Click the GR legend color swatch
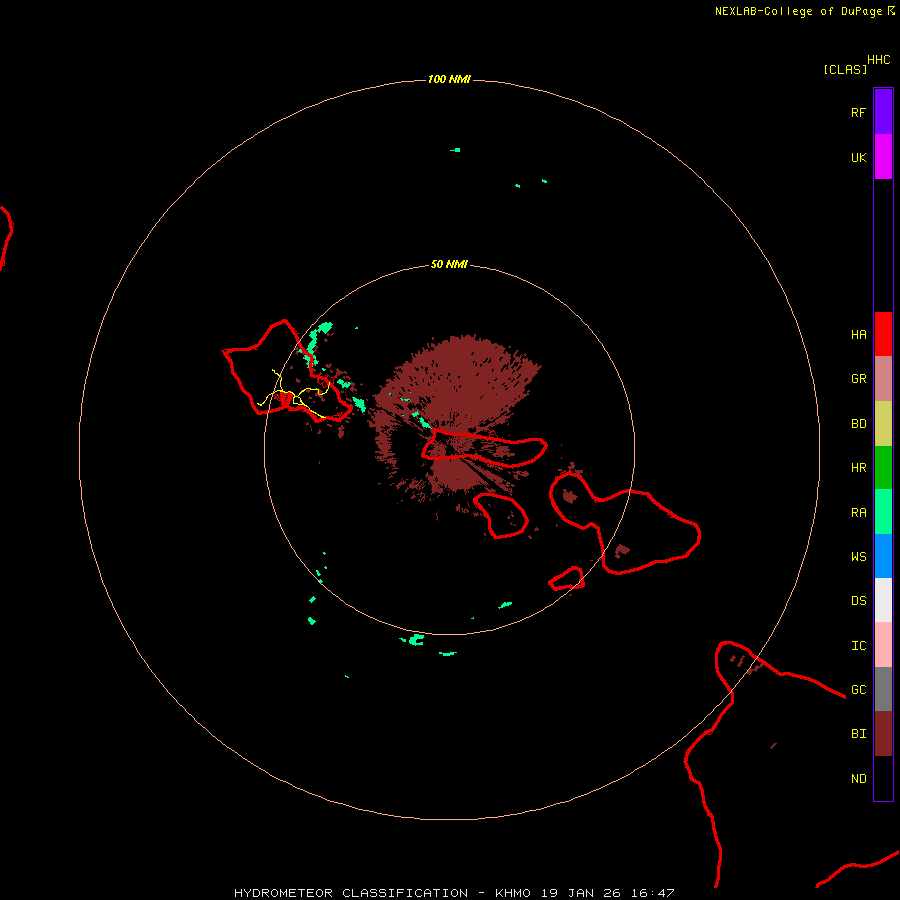Viewport: 900px width, 900px height. click(883, 379)
